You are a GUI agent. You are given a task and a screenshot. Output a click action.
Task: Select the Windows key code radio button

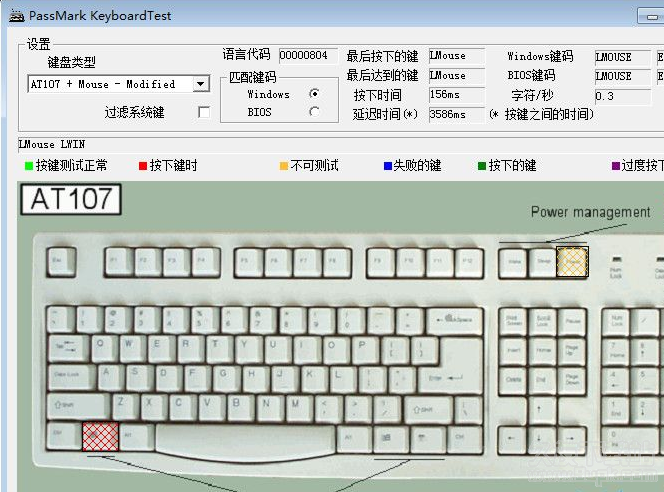click(x=314, y=94)
